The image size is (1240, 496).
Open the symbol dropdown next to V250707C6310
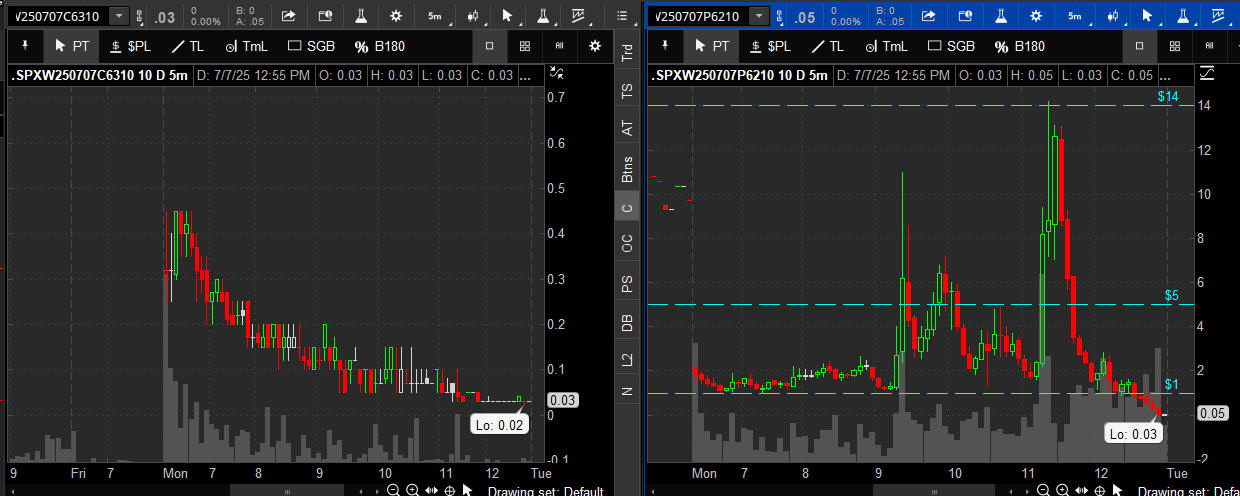coord(119,16)
